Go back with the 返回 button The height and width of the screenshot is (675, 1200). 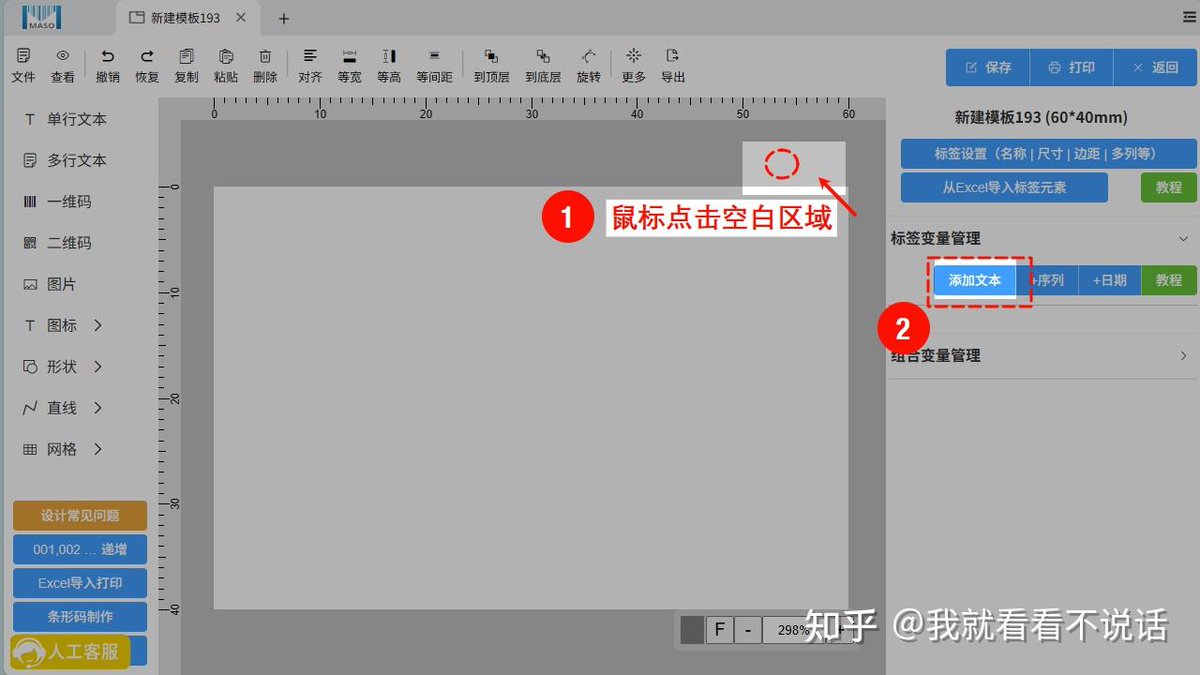point(1155,68)
